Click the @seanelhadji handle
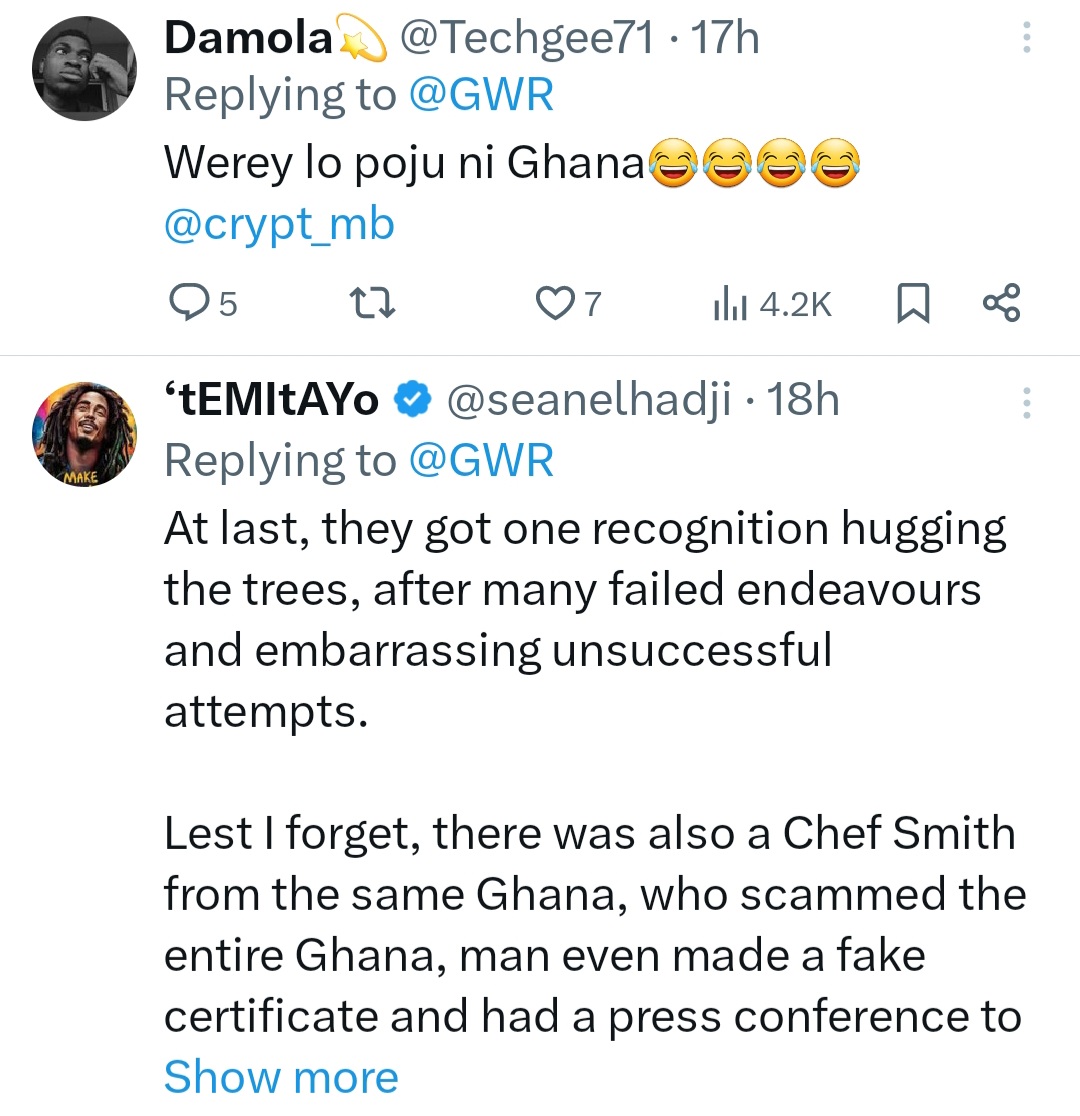Viewport: 1080px width, 1116px height. click(589, 401)
